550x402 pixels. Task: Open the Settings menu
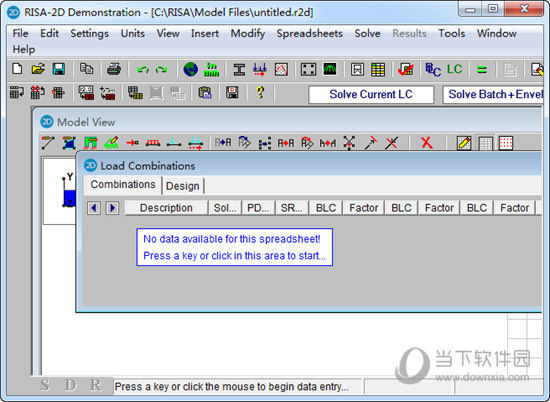[x=89, y=33]
